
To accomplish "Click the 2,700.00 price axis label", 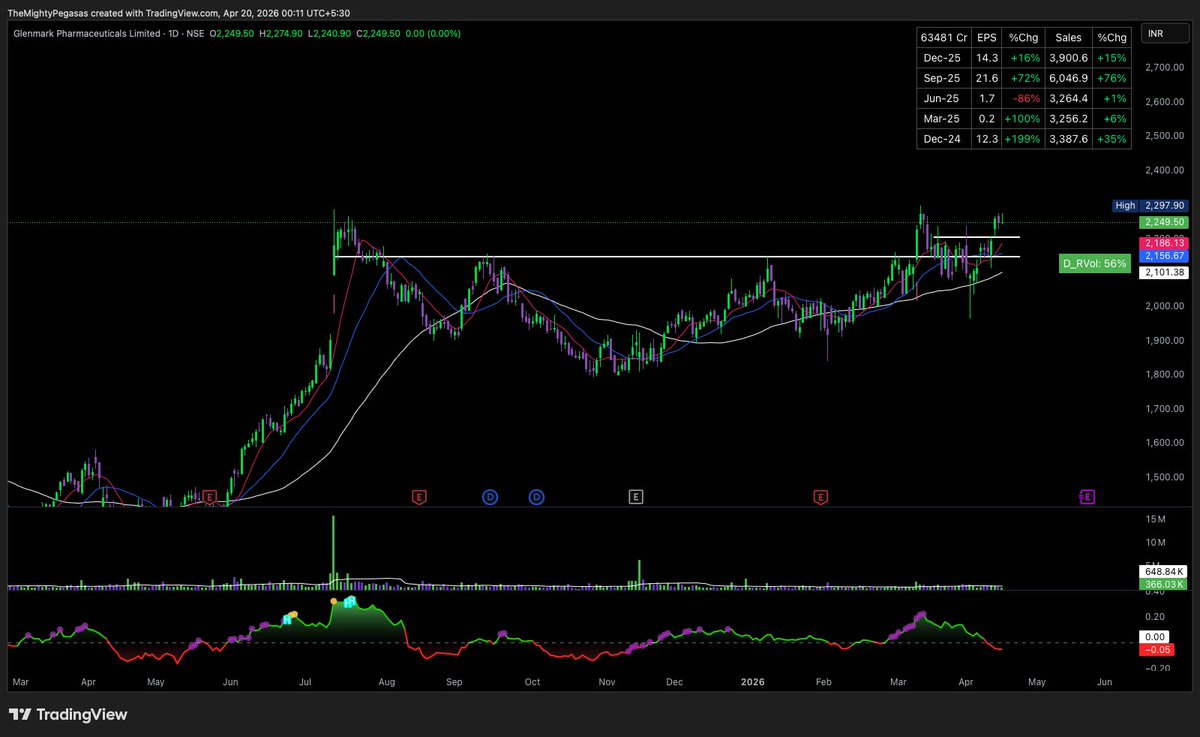I will click(x=1163, y=67).
